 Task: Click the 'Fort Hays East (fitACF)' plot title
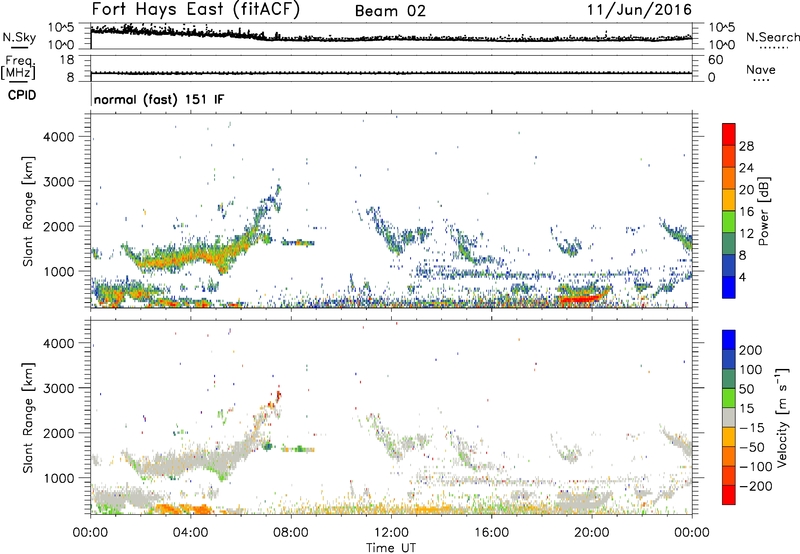[195, 9]
